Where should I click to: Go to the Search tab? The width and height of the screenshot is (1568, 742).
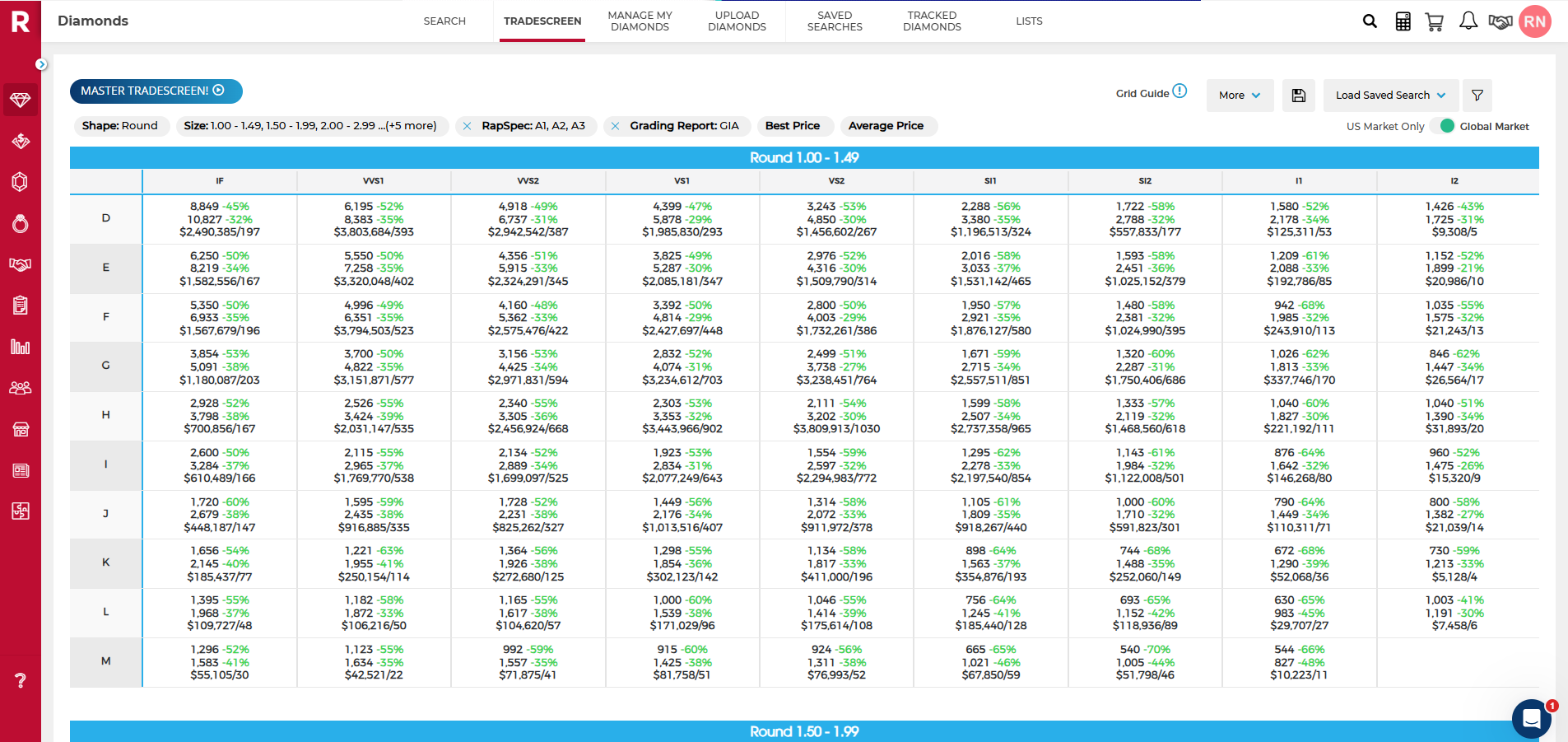tap(444, 21)
